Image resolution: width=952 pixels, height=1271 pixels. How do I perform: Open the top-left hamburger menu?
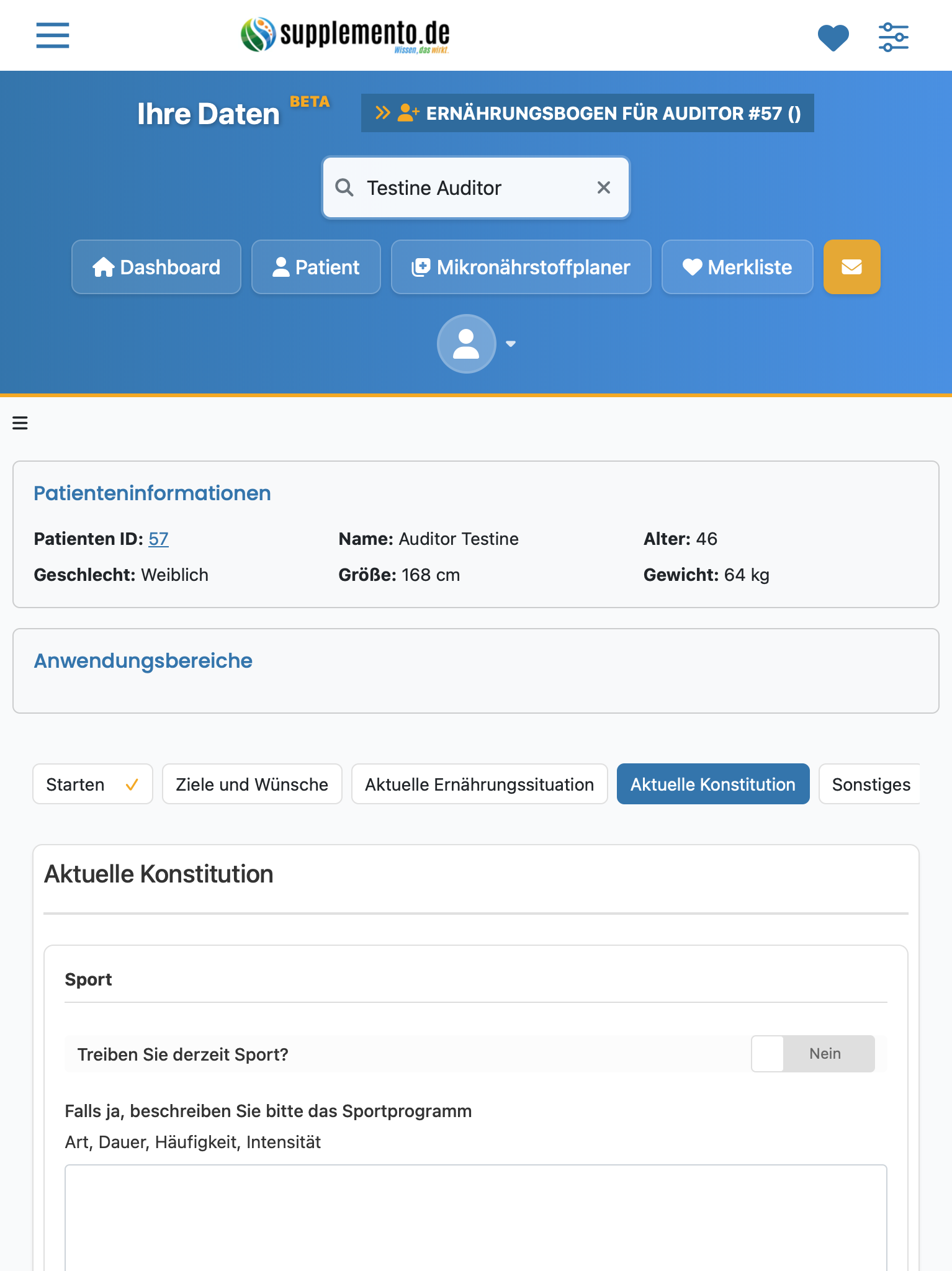53,35
